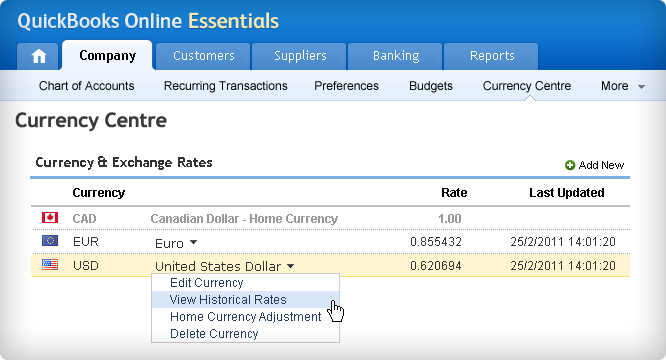The height and width of the screenshot is (360, 666).
Task: Select Delete Currency option
Action: pos(246,334)
